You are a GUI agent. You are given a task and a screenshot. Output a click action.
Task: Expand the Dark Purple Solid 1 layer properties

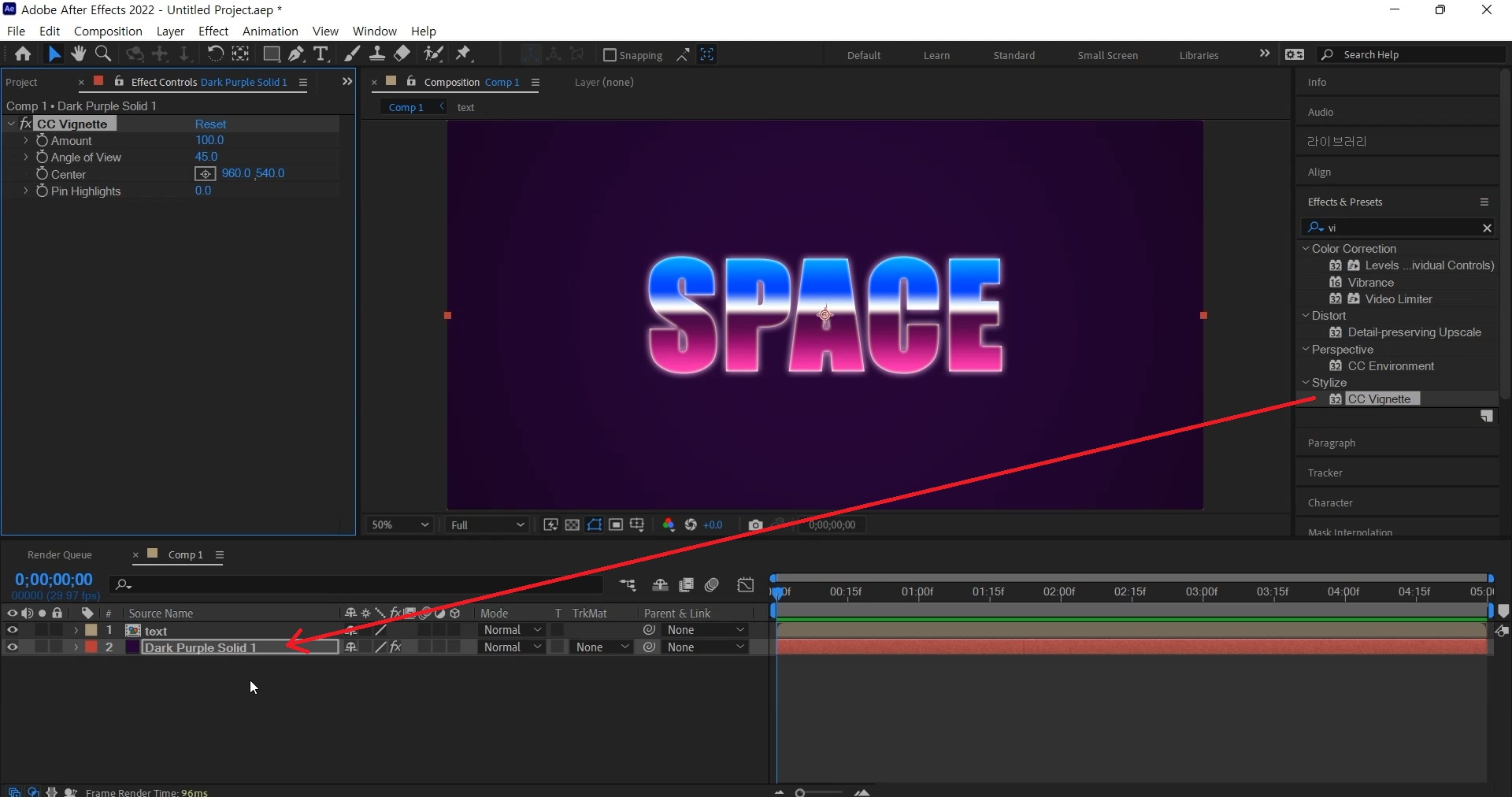[76, 647]
